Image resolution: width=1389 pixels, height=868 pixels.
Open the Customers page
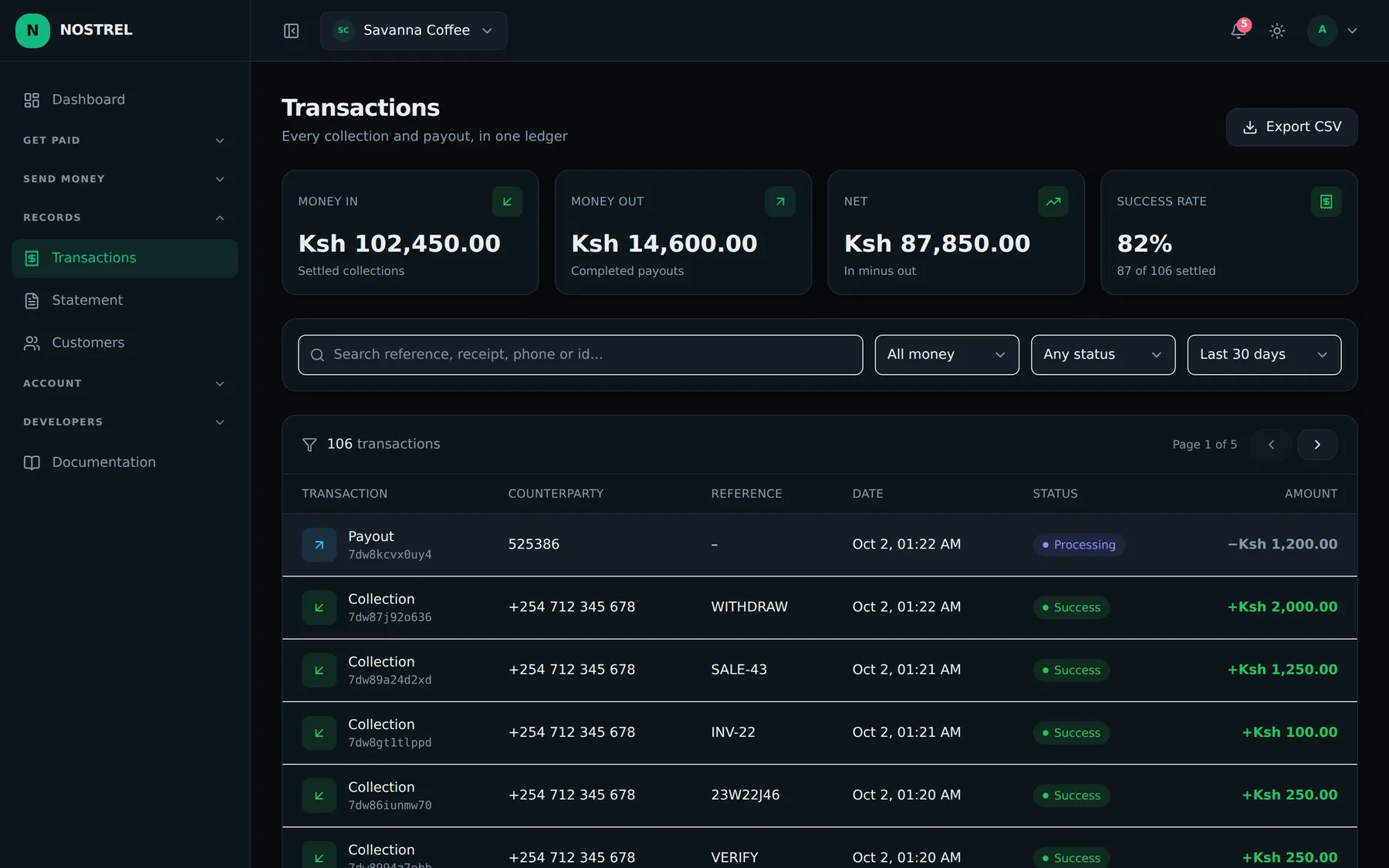coord(124,343)
